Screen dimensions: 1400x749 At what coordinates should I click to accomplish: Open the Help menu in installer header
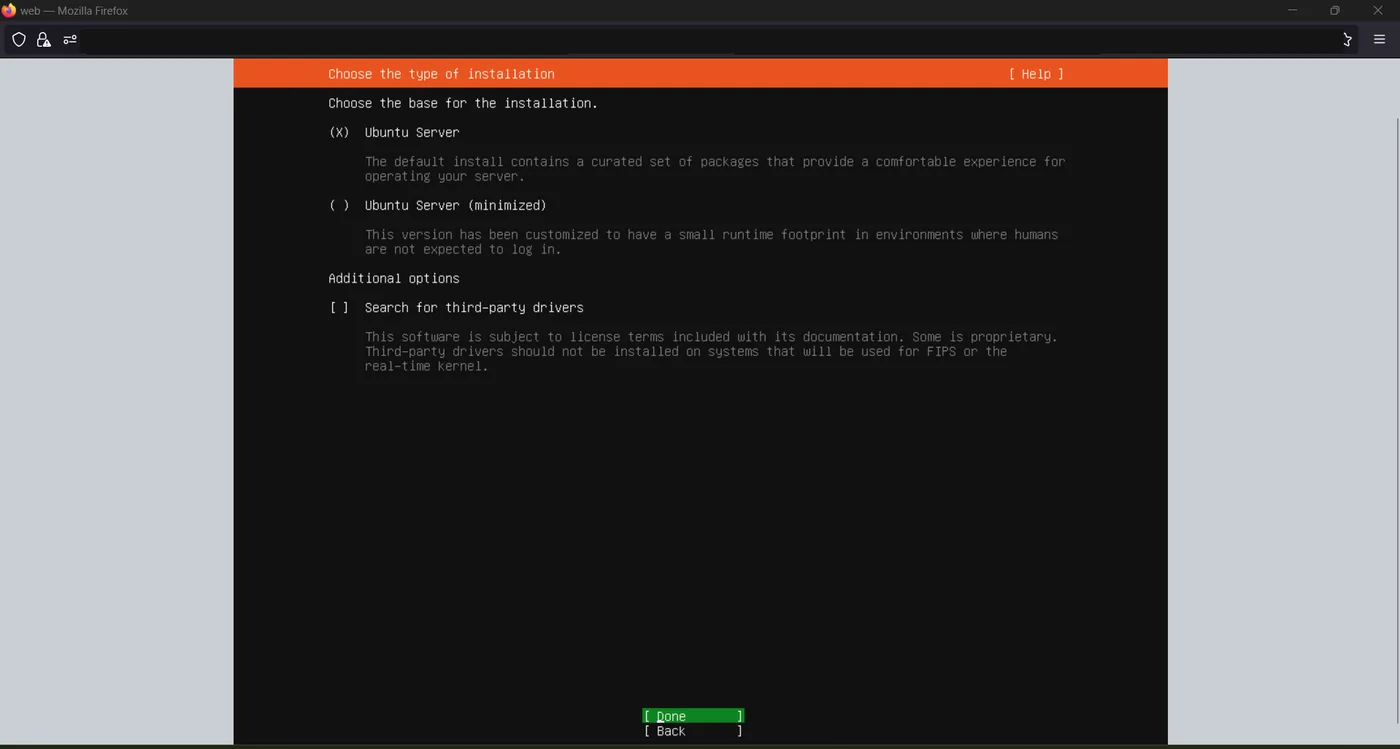pos(1036,74)
